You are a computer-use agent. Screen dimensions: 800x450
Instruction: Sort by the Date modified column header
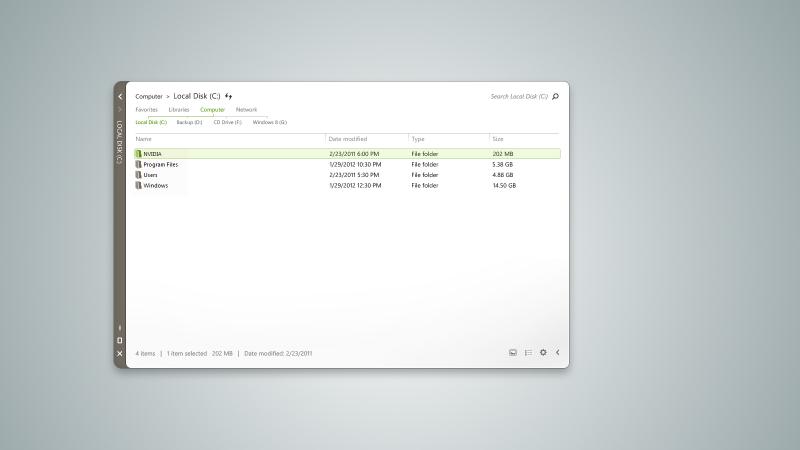click(348, 139)
